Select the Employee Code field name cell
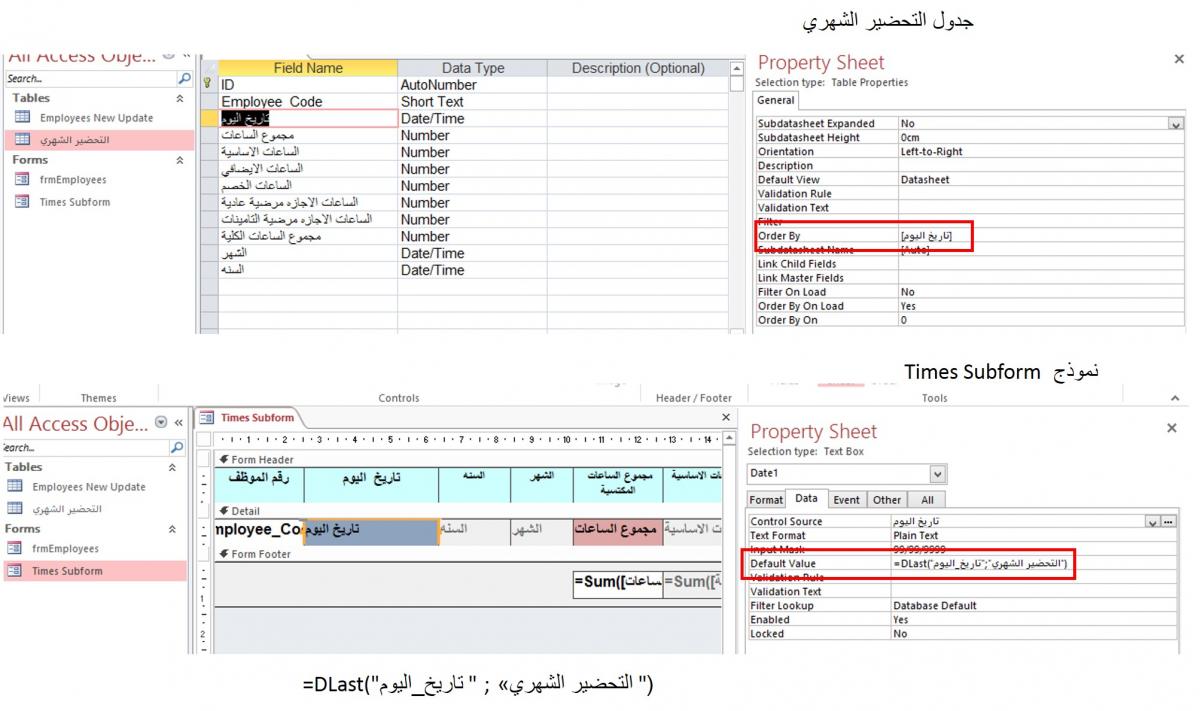 tap(308, 102)
